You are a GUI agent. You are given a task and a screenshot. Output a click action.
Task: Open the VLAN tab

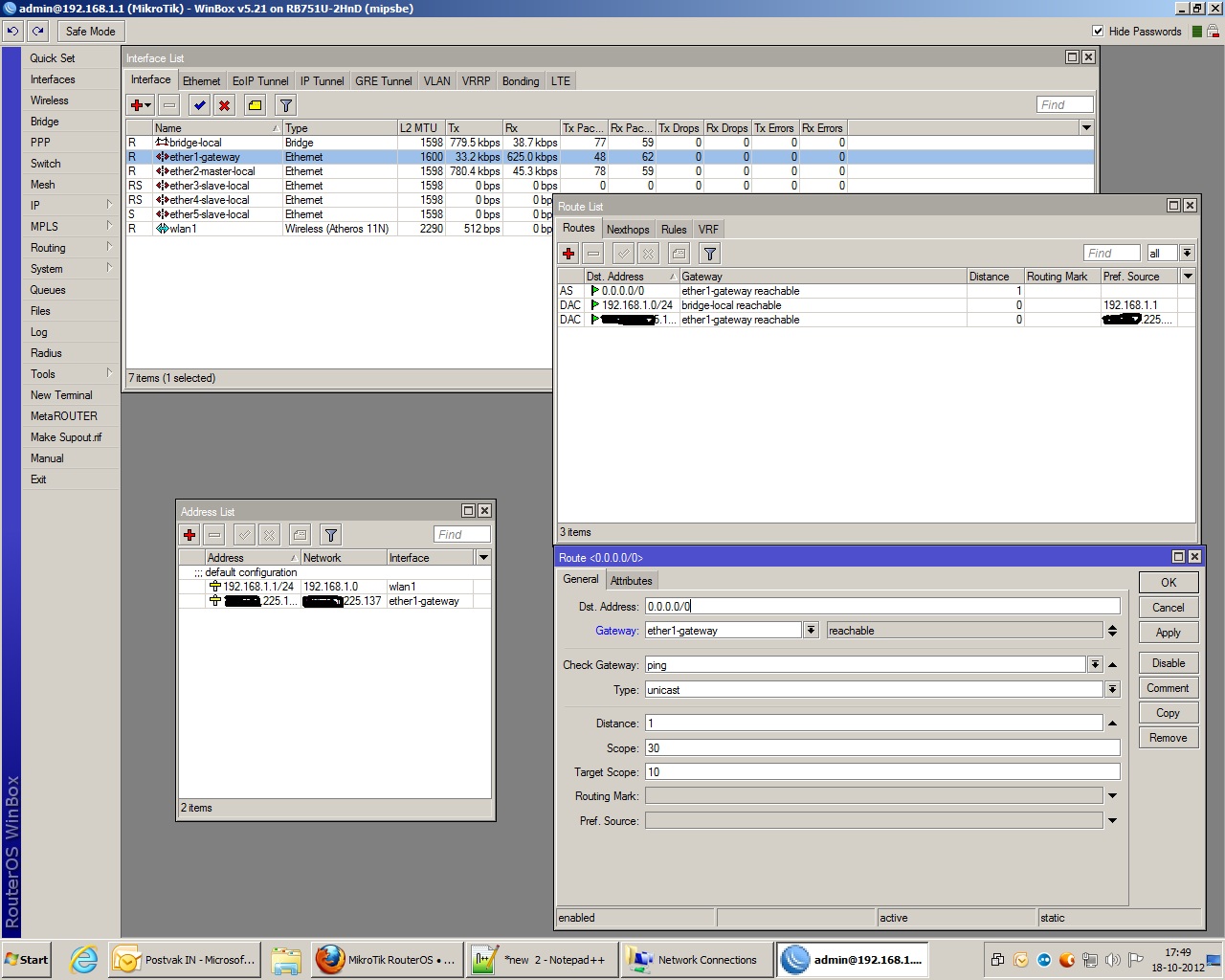(x=437, y=81)
